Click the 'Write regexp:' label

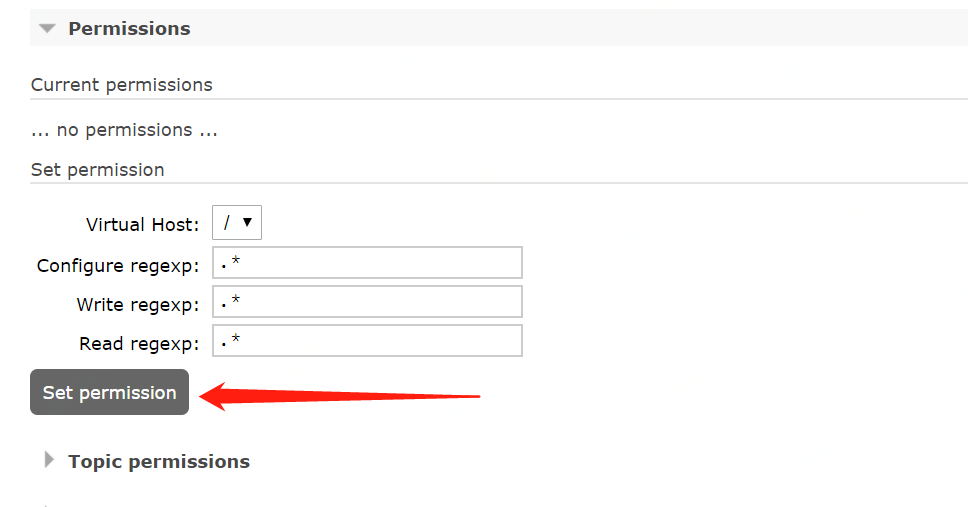[x=138, y=305]
